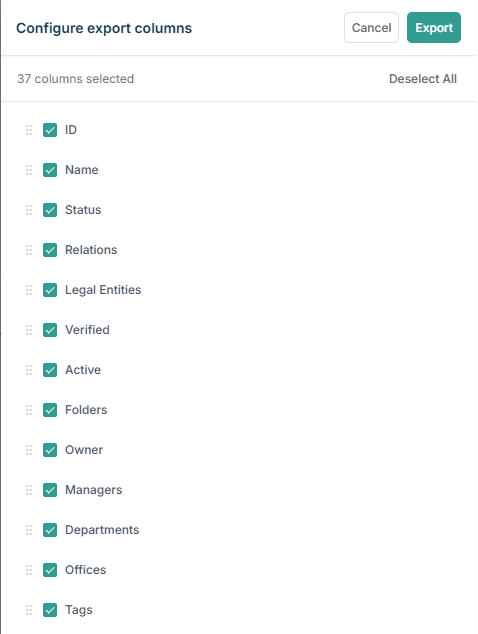Click the Export button
Image resolution: width=478 pixels, height=634 pixels.
434,27
